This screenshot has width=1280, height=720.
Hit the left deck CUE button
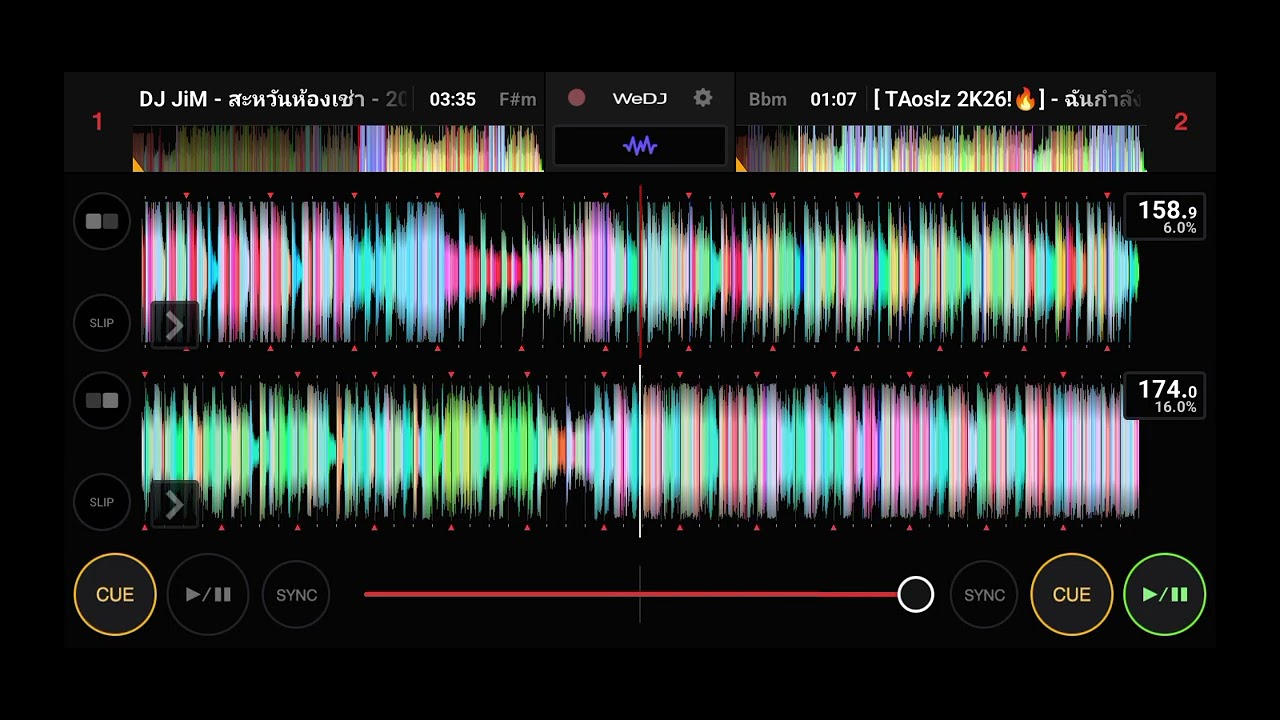[115, 594]
